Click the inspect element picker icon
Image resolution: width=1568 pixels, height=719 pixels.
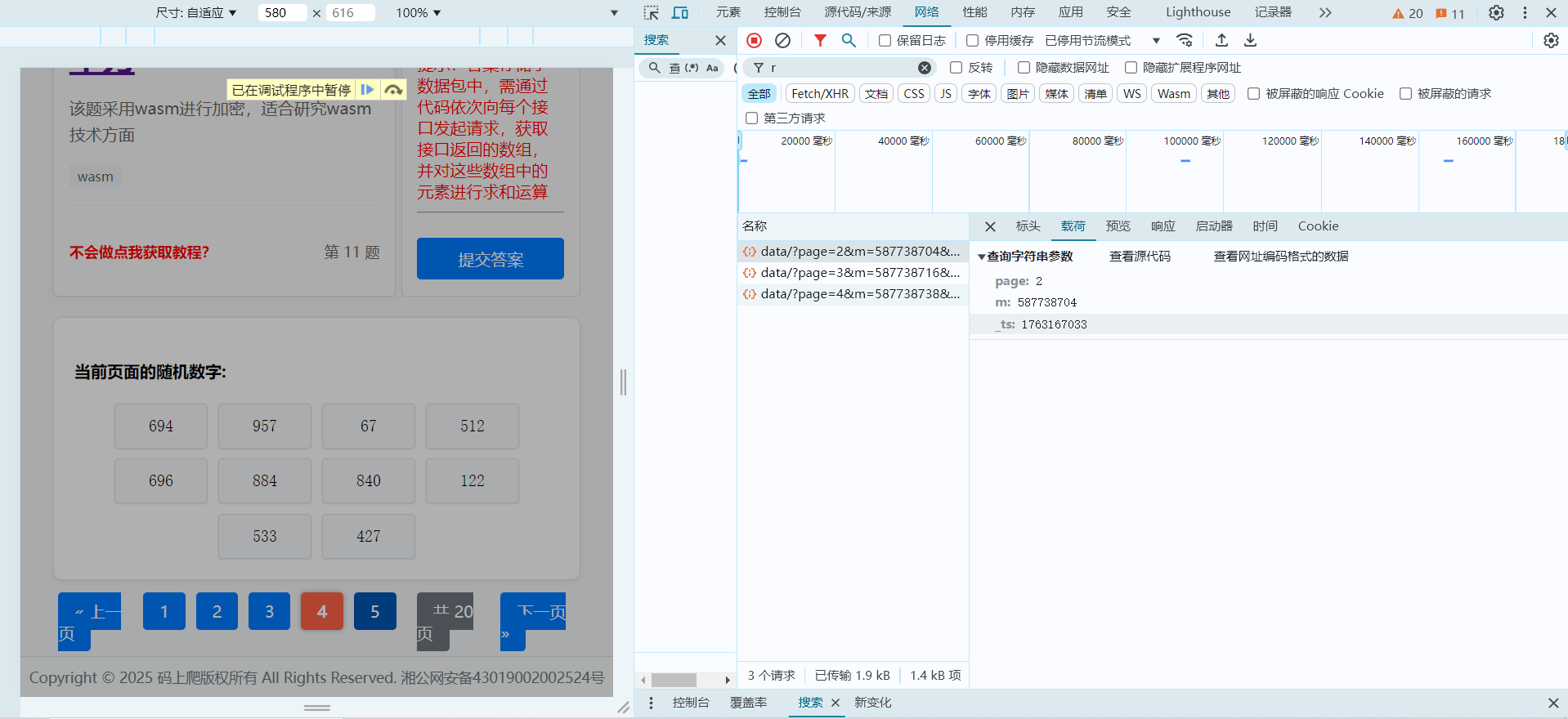tap(651, 13)
